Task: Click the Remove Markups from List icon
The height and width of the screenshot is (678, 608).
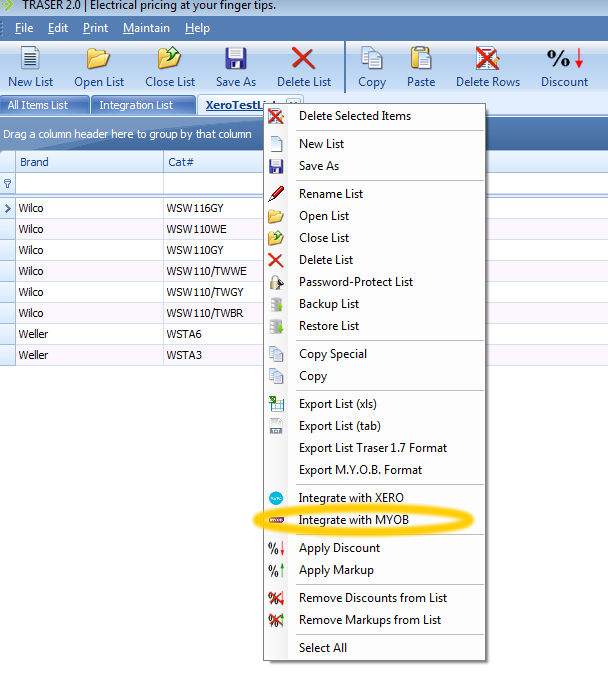Action: [276, 620]
